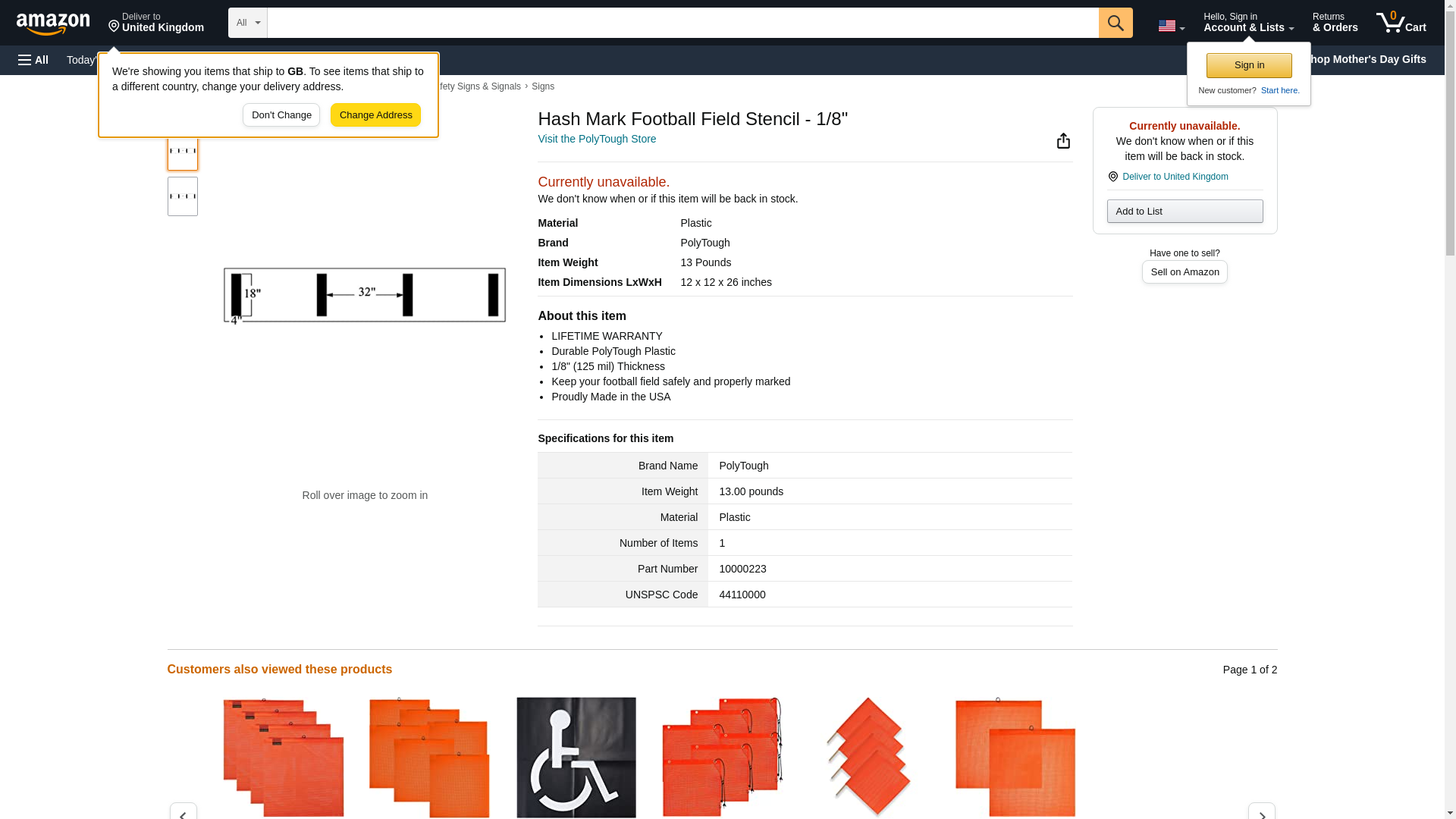Click the share icon beside the product title

pos(1063,141)
